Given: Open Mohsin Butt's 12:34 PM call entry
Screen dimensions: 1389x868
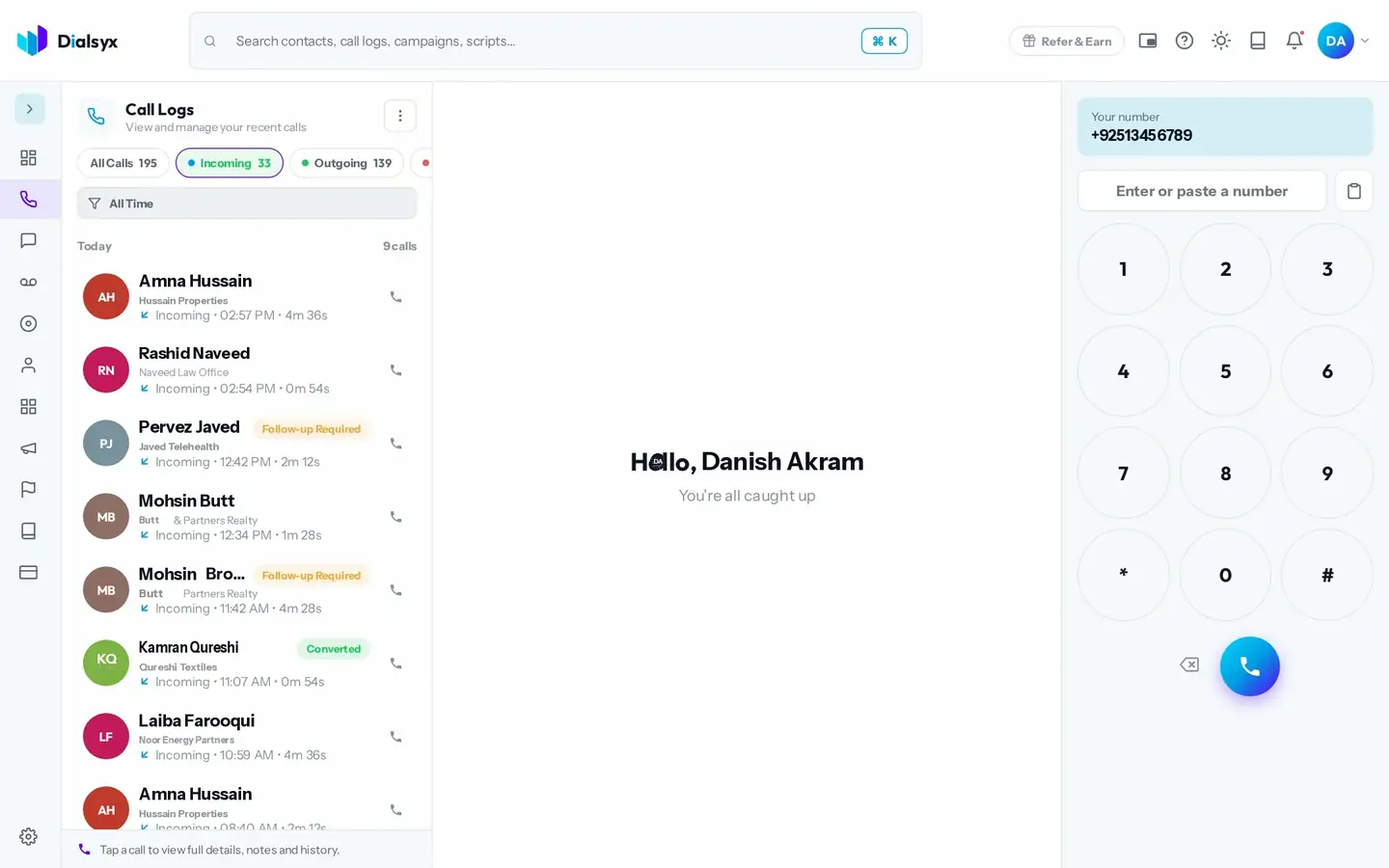Looking at the screenshot, I should (x=247, y=517).
